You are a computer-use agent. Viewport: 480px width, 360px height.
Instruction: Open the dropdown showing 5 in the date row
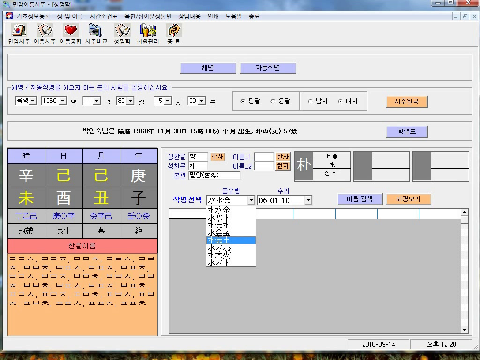pyautogui.click(x=163, y=101)
